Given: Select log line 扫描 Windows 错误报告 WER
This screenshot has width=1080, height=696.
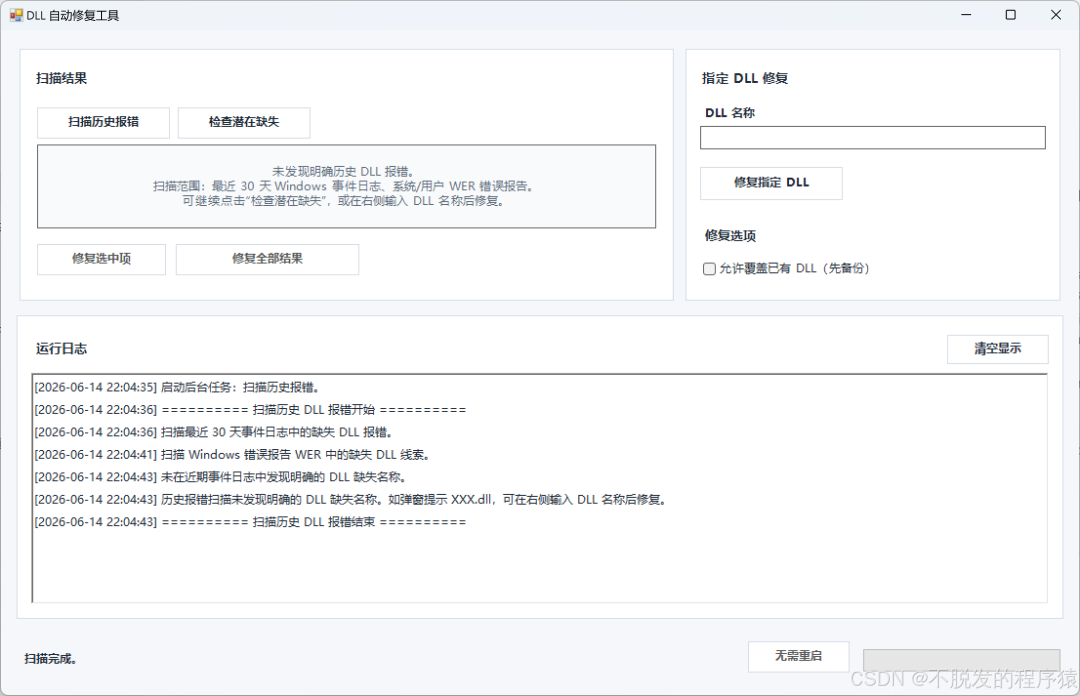Looking at the screenshot, I should [x=233, y=455].
